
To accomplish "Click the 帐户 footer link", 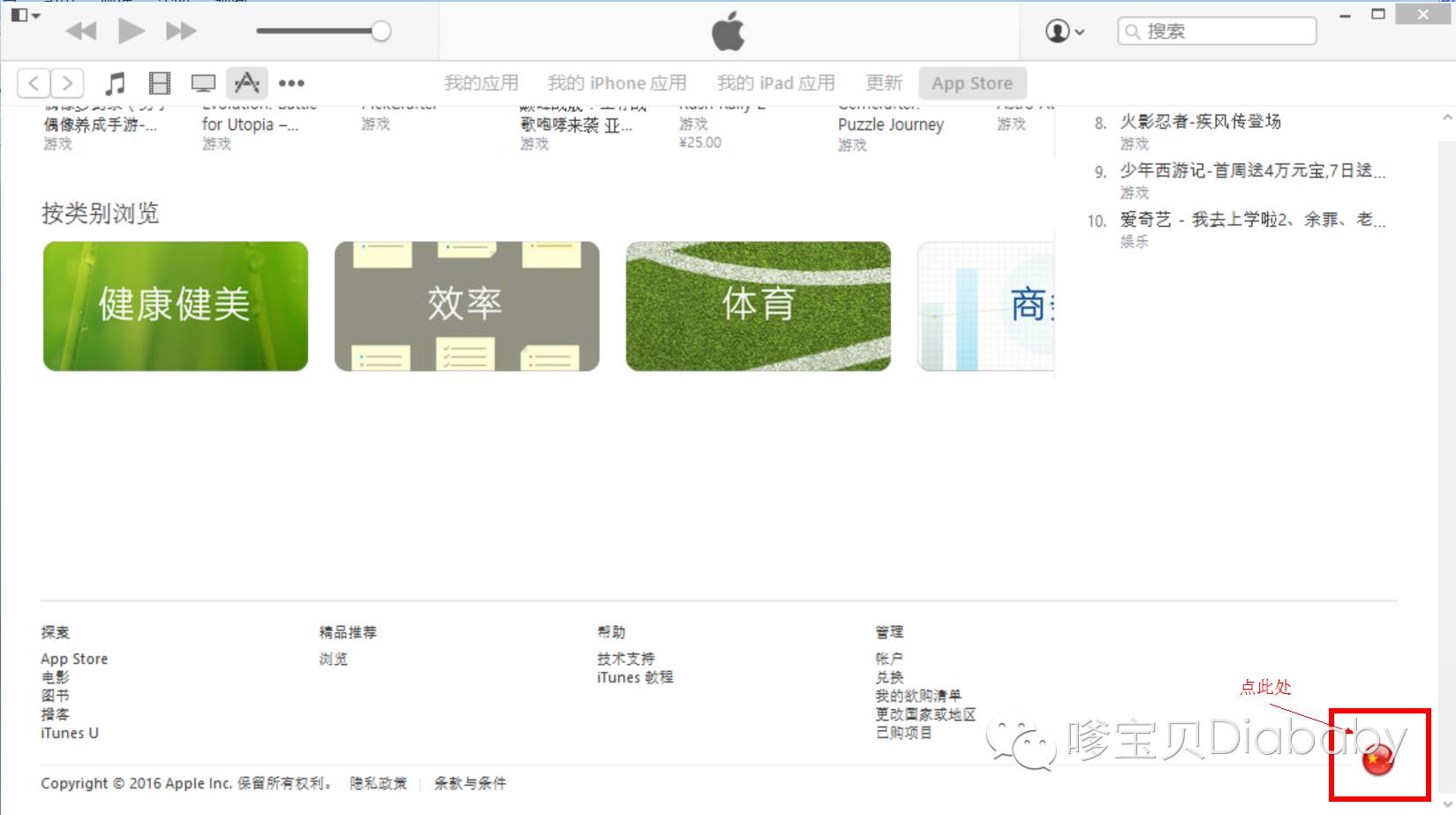I will click(x=889, y=659).
